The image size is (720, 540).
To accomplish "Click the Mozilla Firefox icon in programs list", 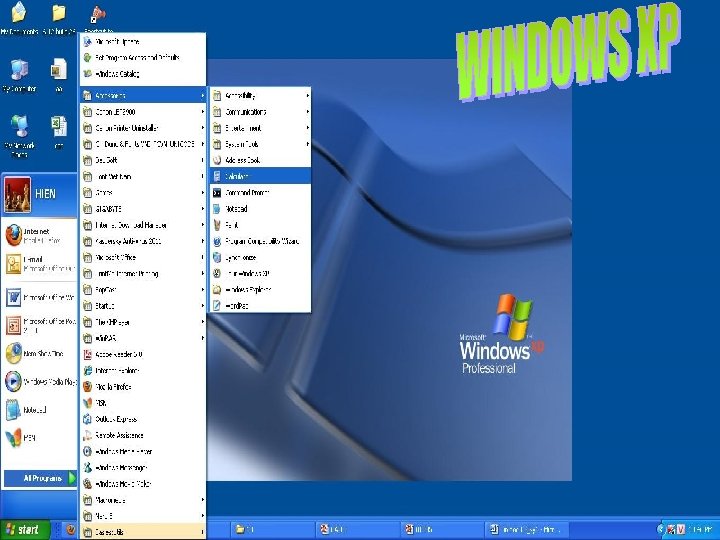I will tap(87, 387).
